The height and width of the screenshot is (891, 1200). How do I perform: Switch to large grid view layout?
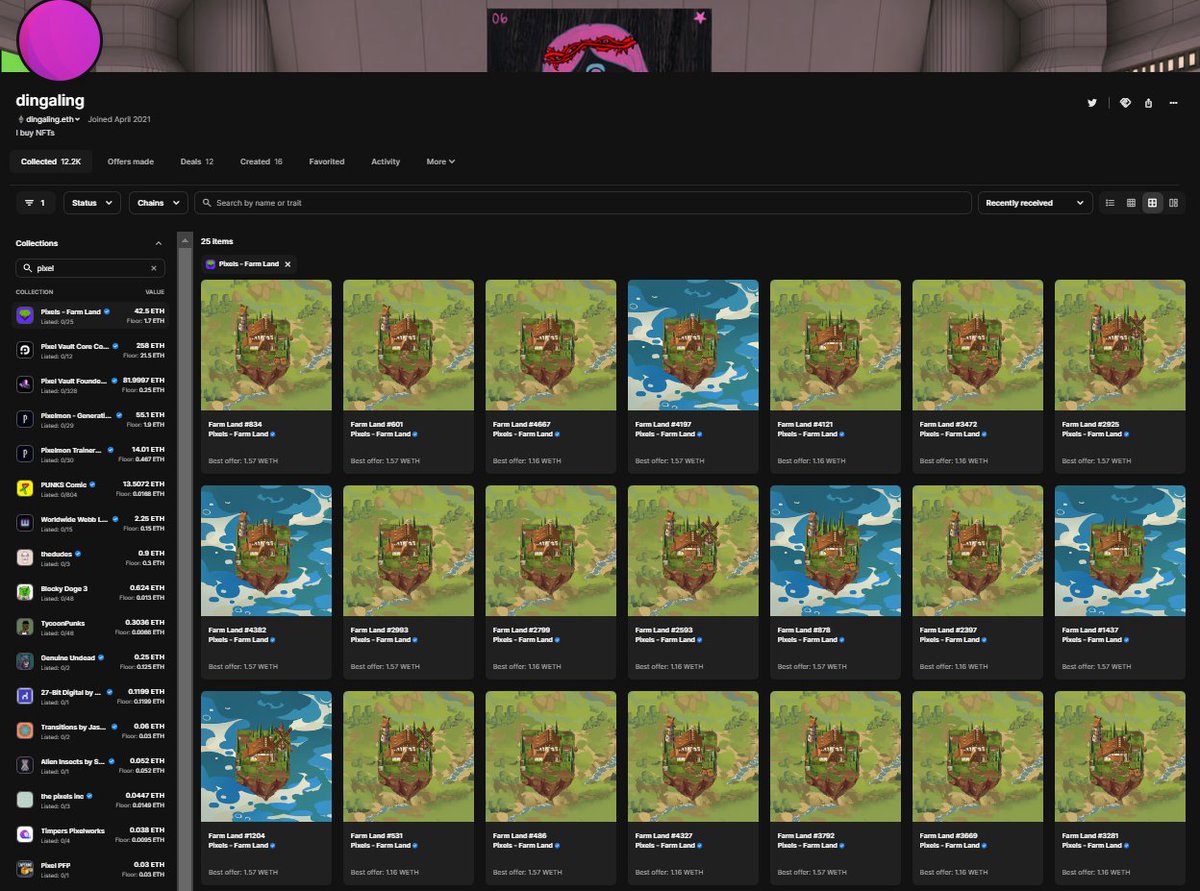pyautogui.click(x=1152, y=203)
